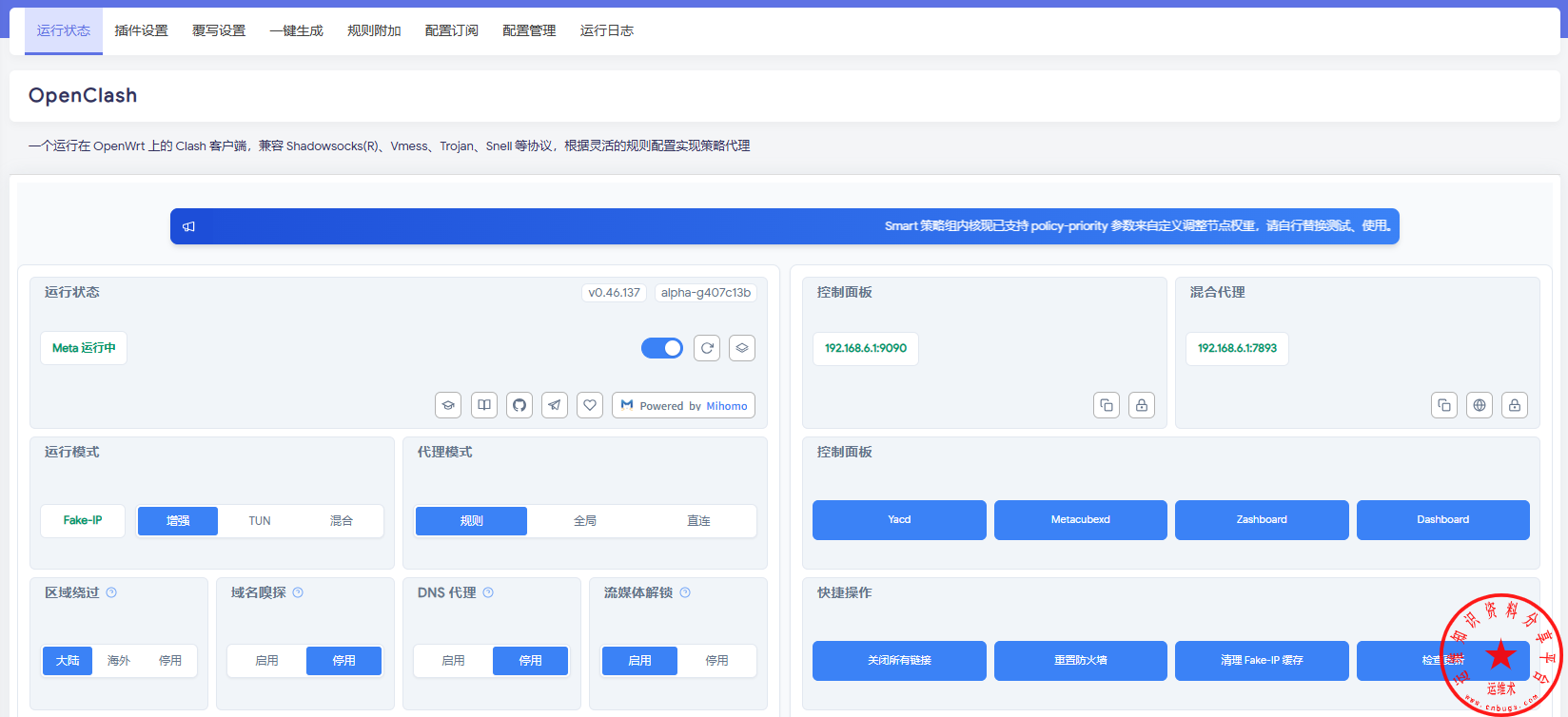Click the 区域绕过 help question icon
The height and width of the screenshot is (717, 1568).
[111, 592]
